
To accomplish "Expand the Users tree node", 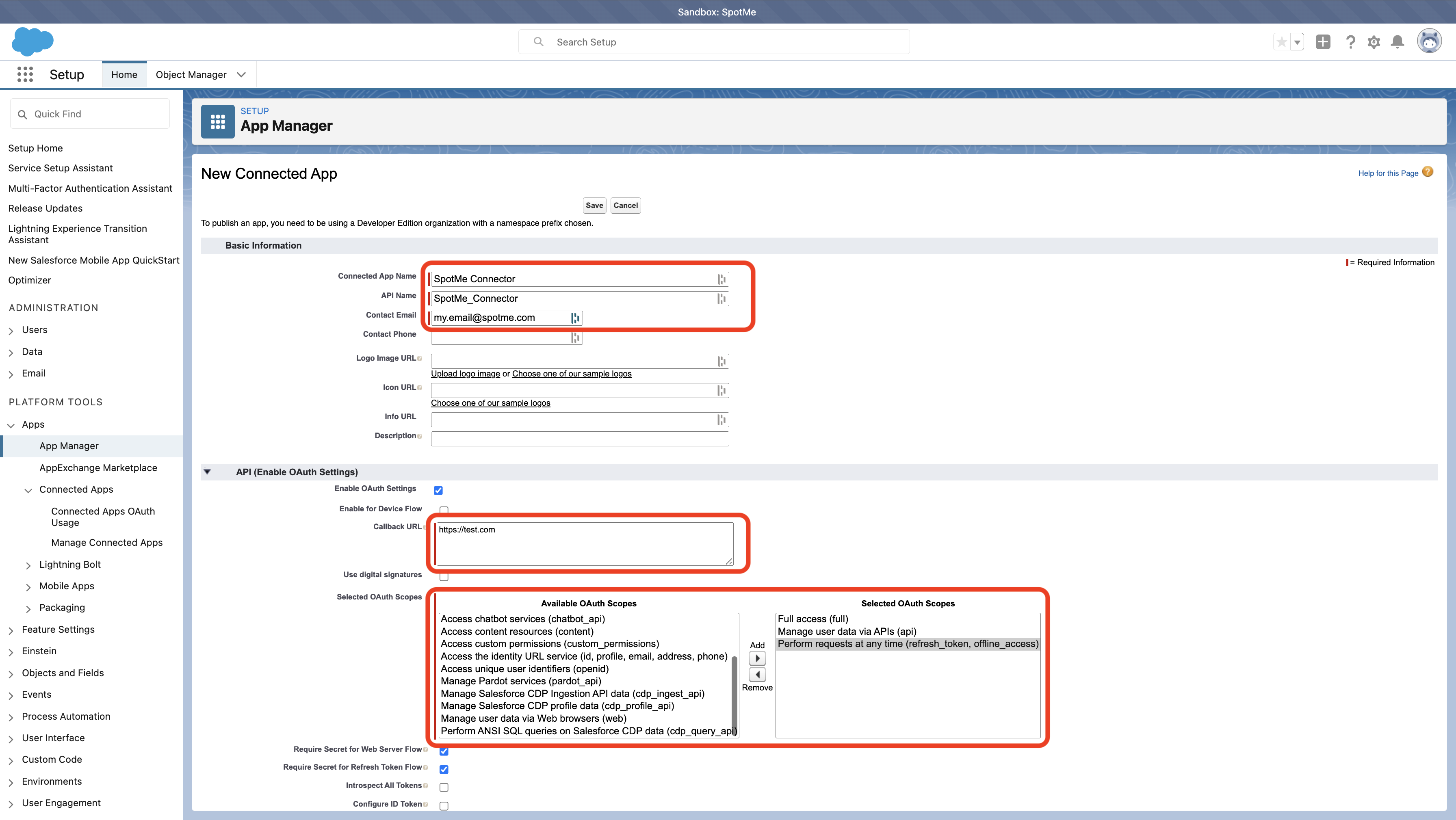I will (x=11, y=331).
